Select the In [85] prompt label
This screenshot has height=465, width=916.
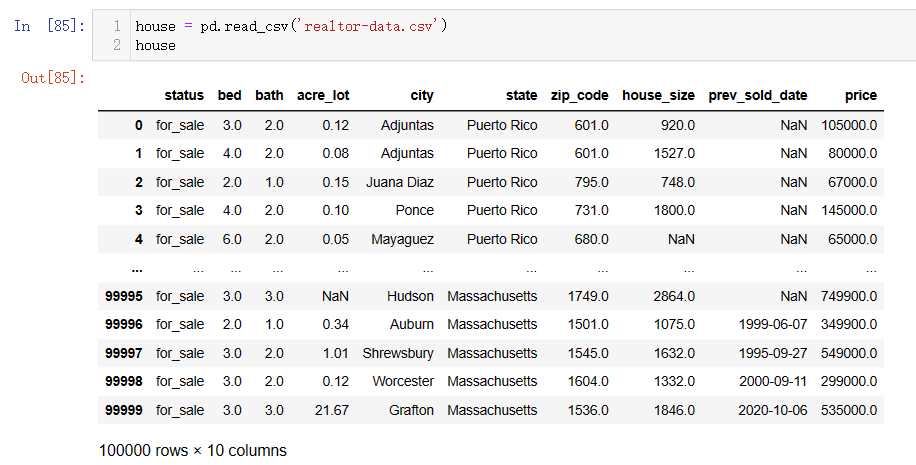point(50,26)
